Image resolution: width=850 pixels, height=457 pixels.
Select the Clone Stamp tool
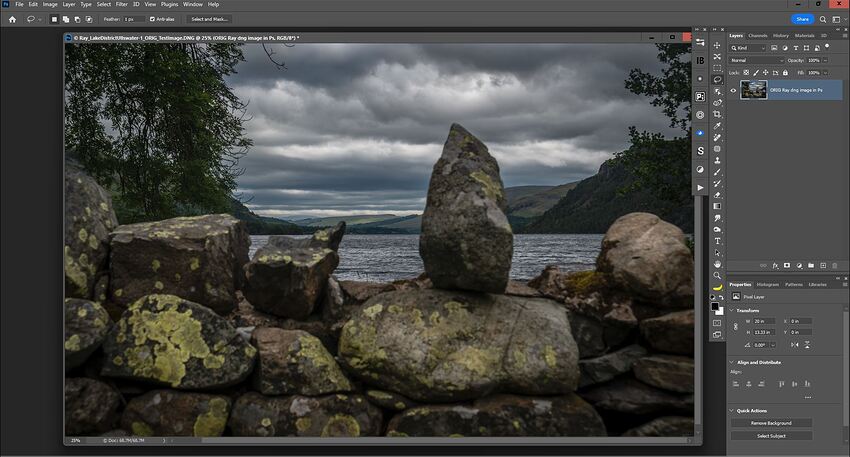tap(717, 160)
